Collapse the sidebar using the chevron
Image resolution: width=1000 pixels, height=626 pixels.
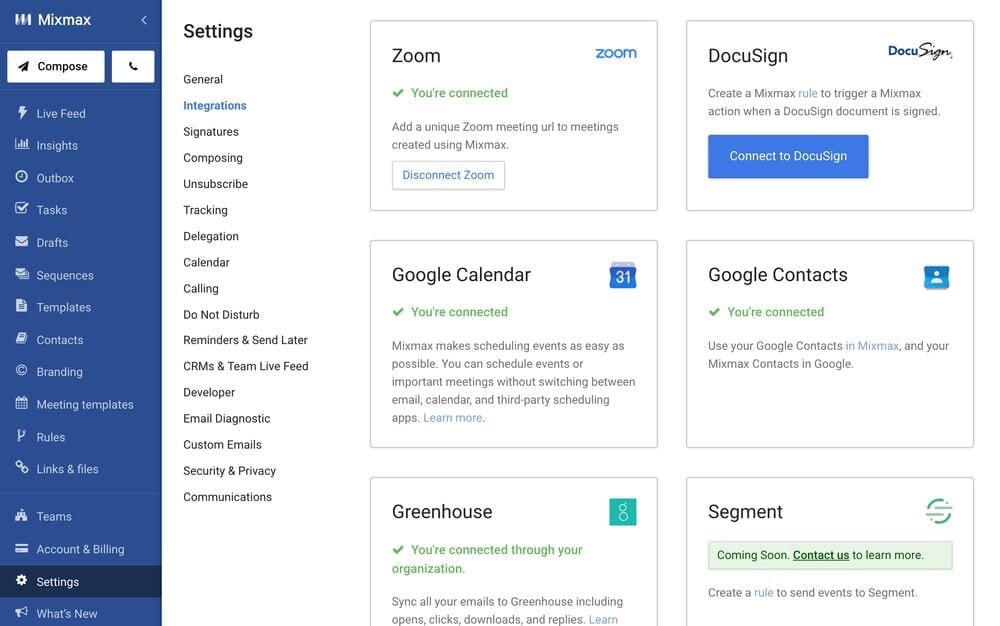tap(143, 18)
